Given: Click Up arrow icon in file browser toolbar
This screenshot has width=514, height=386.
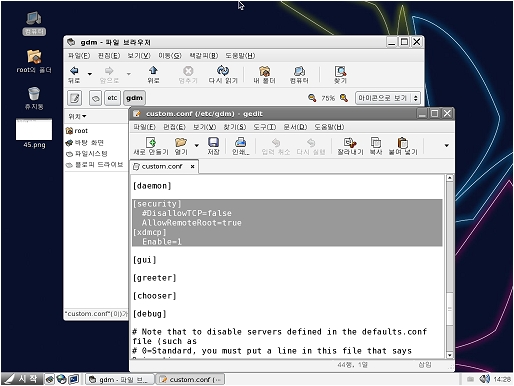Looking at the screenshot, I should coord(153,70).
